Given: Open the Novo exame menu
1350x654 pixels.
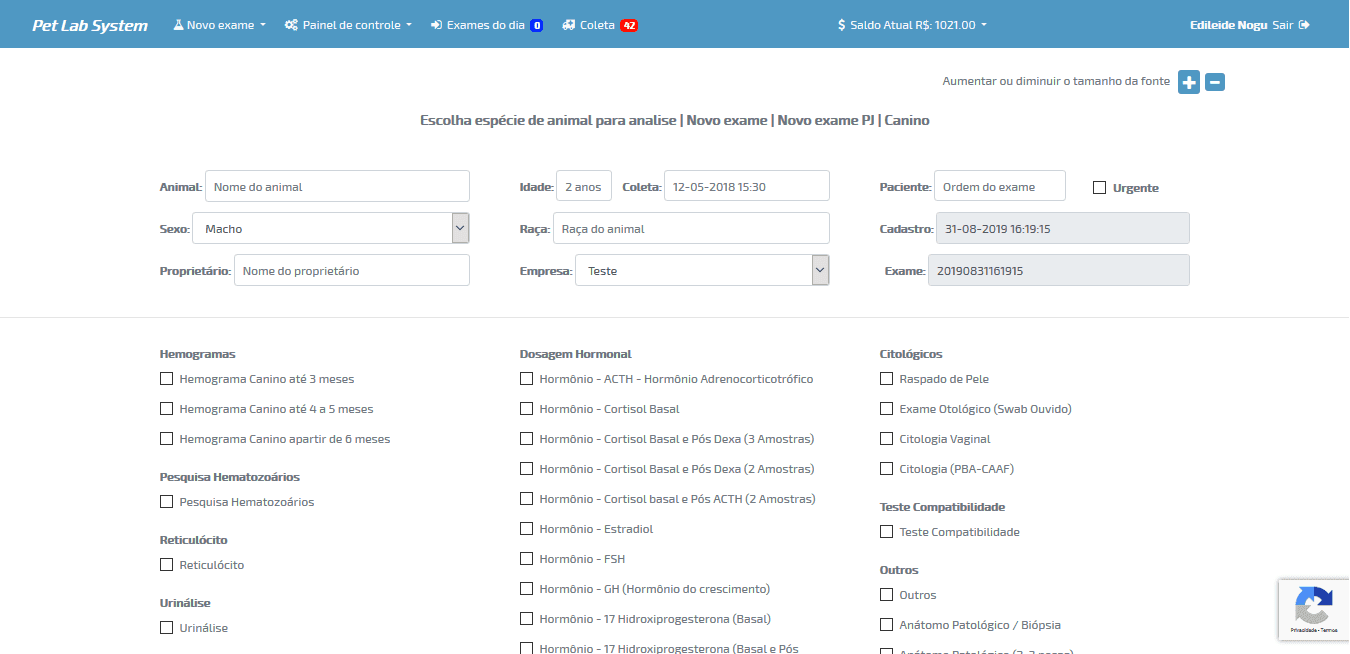Looking at the screenshot, I should click(220, 25).
